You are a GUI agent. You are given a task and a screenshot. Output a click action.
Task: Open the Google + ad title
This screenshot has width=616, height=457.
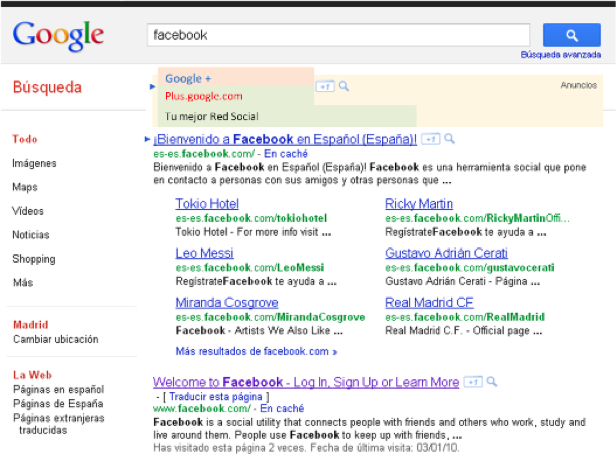188,79
